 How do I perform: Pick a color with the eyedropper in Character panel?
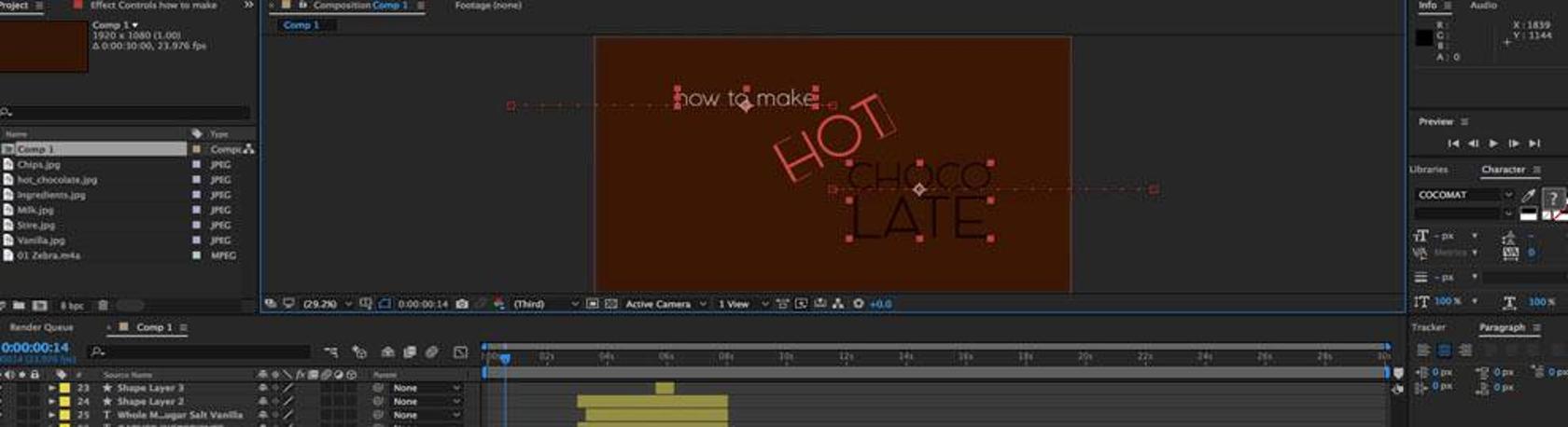1528,195
